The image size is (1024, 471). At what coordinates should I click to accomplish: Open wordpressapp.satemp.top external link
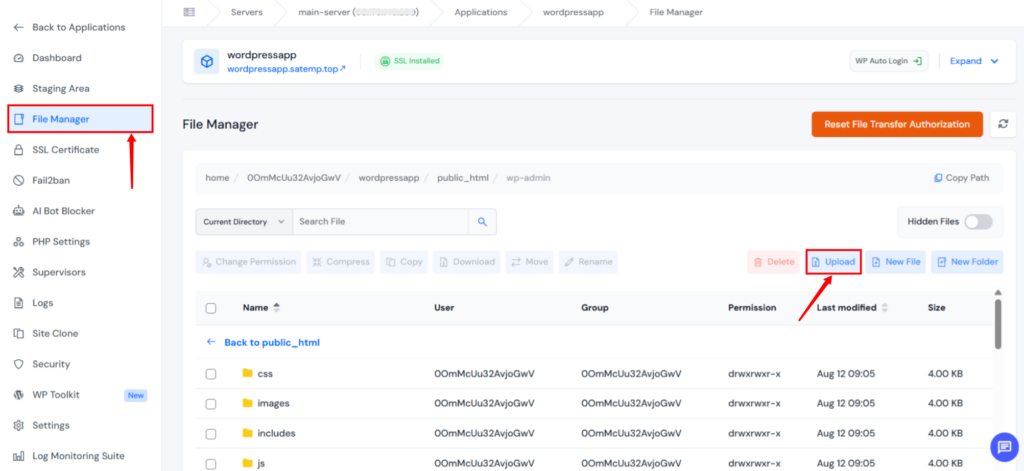click(286, 68)
